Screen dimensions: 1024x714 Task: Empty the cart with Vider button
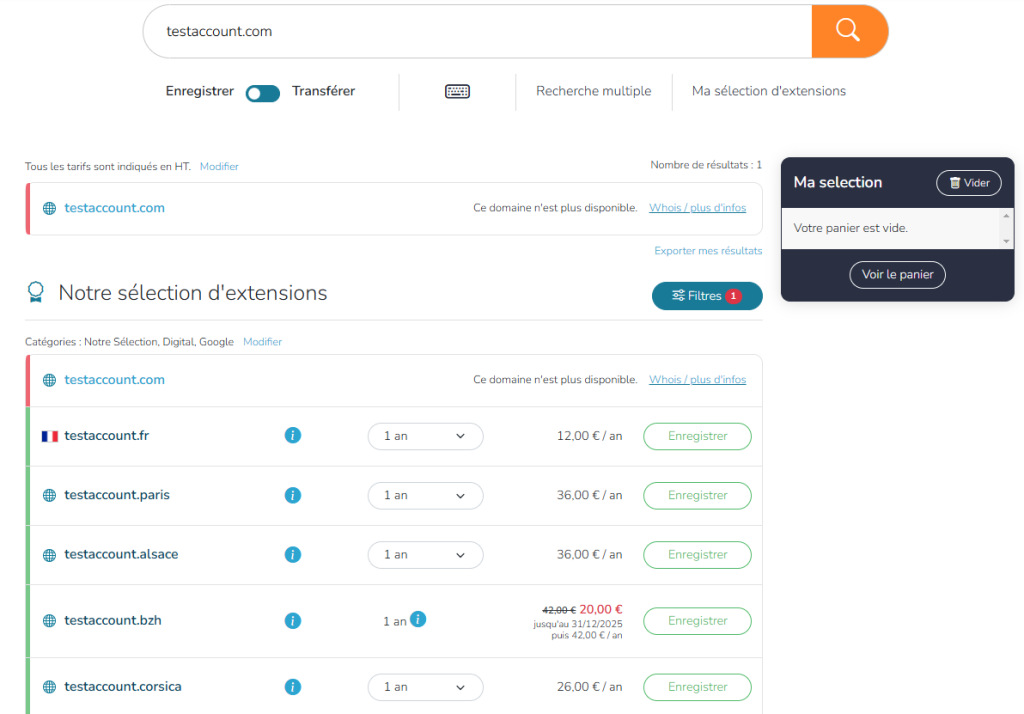pyautogui.click(x=969, y=183)
